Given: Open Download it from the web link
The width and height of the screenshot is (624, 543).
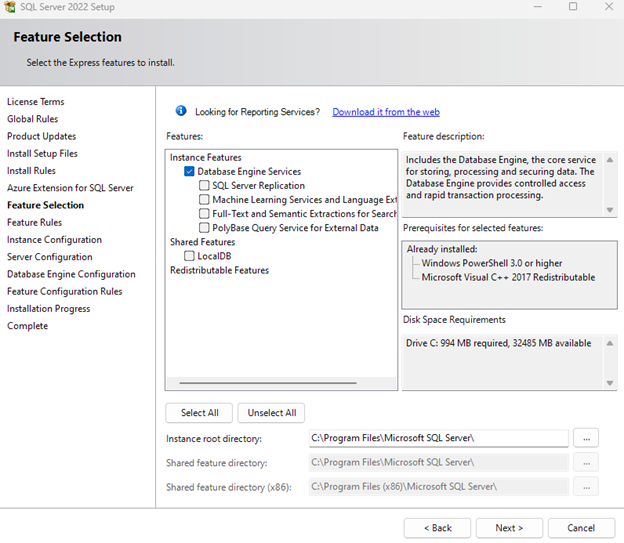Looking at the screenshot, I should 386,112.
